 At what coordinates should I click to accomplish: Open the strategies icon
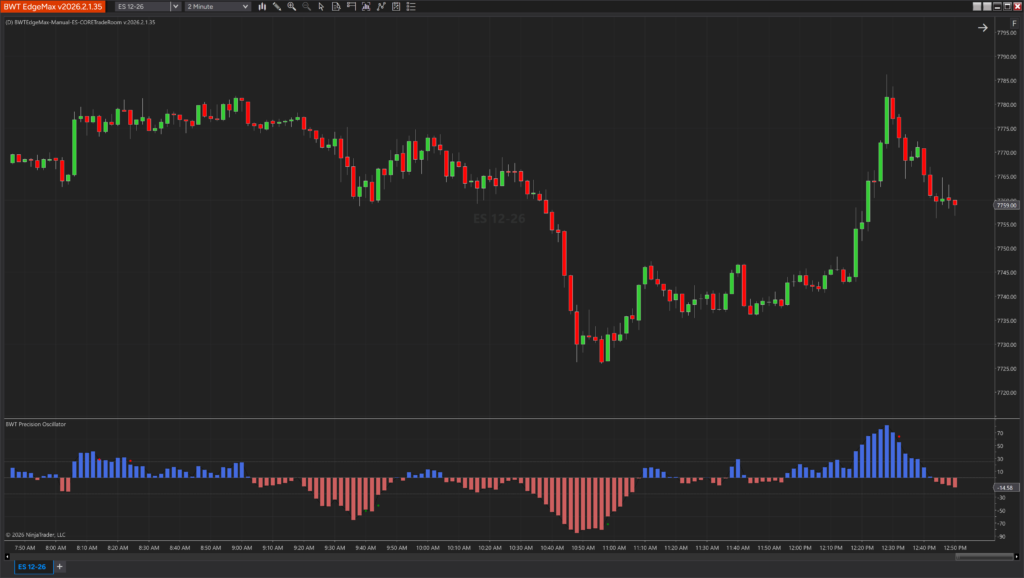396,7
